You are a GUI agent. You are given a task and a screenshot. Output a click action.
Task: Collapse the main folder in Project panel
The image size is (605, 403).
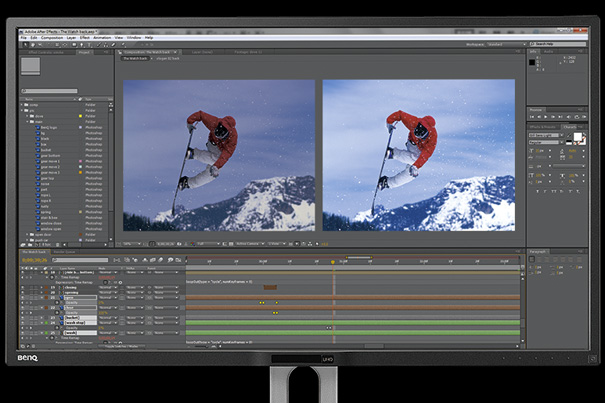27,122
